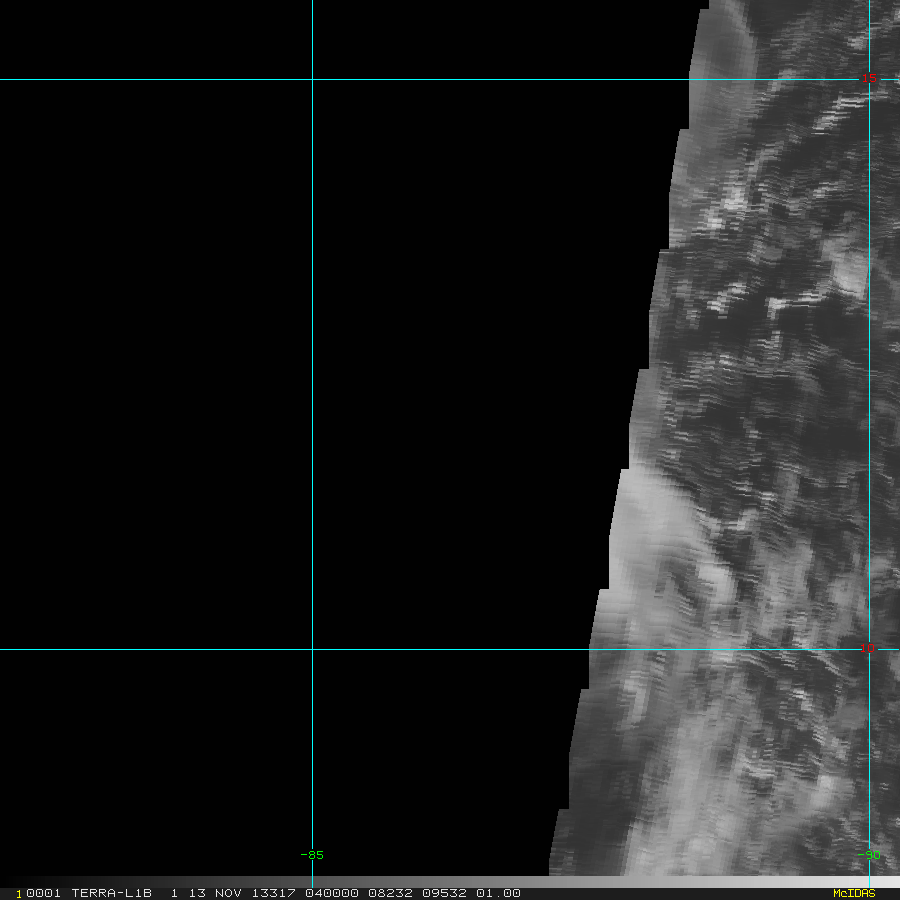
Task: Select the TERRA-L1B satellite name text
Action: [111, 893]
